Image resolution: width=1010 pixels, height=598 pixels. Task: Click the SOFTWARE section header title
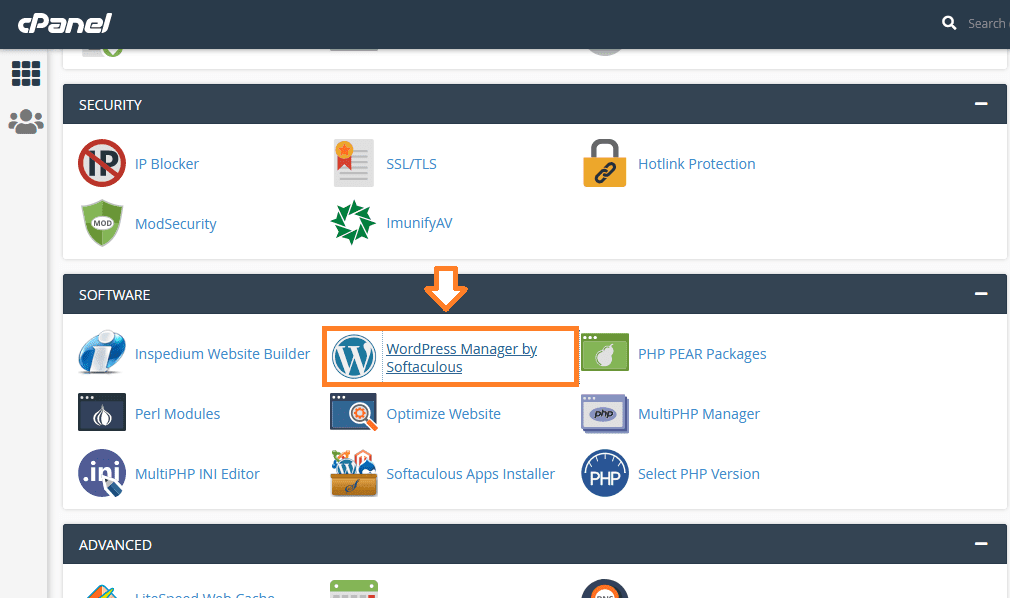tap(115, 295)
